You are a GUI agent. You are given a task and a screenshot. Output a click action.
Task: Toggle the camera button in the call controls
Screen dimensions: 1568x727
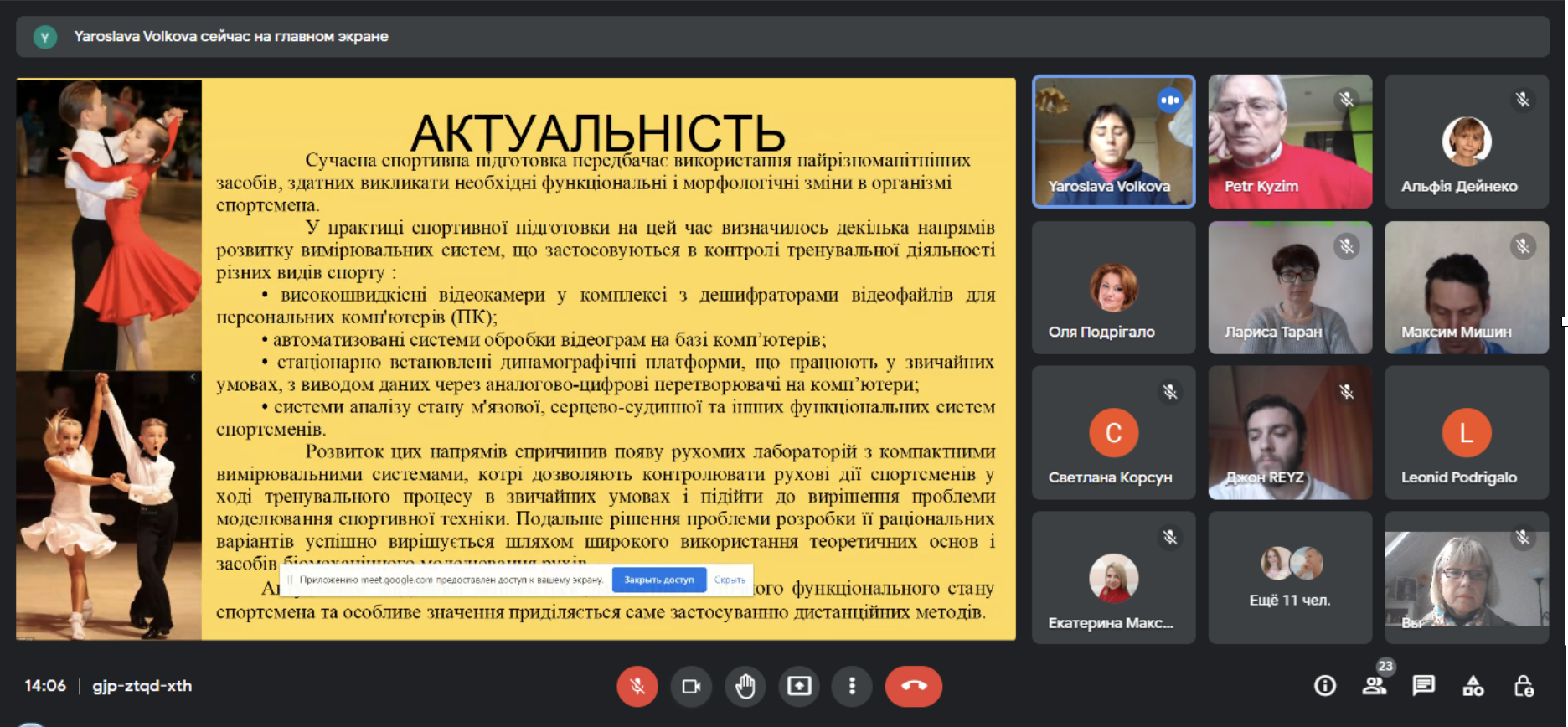point(691,687)
